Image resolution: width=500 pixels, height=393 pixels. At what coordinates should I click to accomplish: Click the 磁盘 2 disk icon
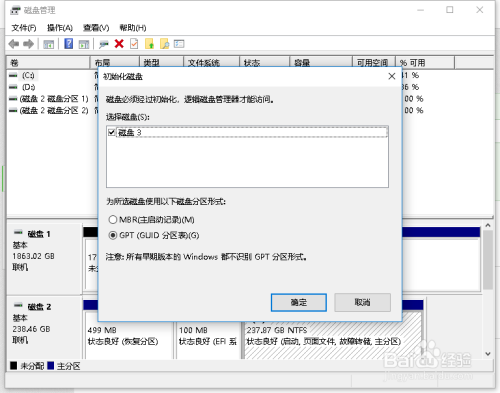click(x=18, y=305)
